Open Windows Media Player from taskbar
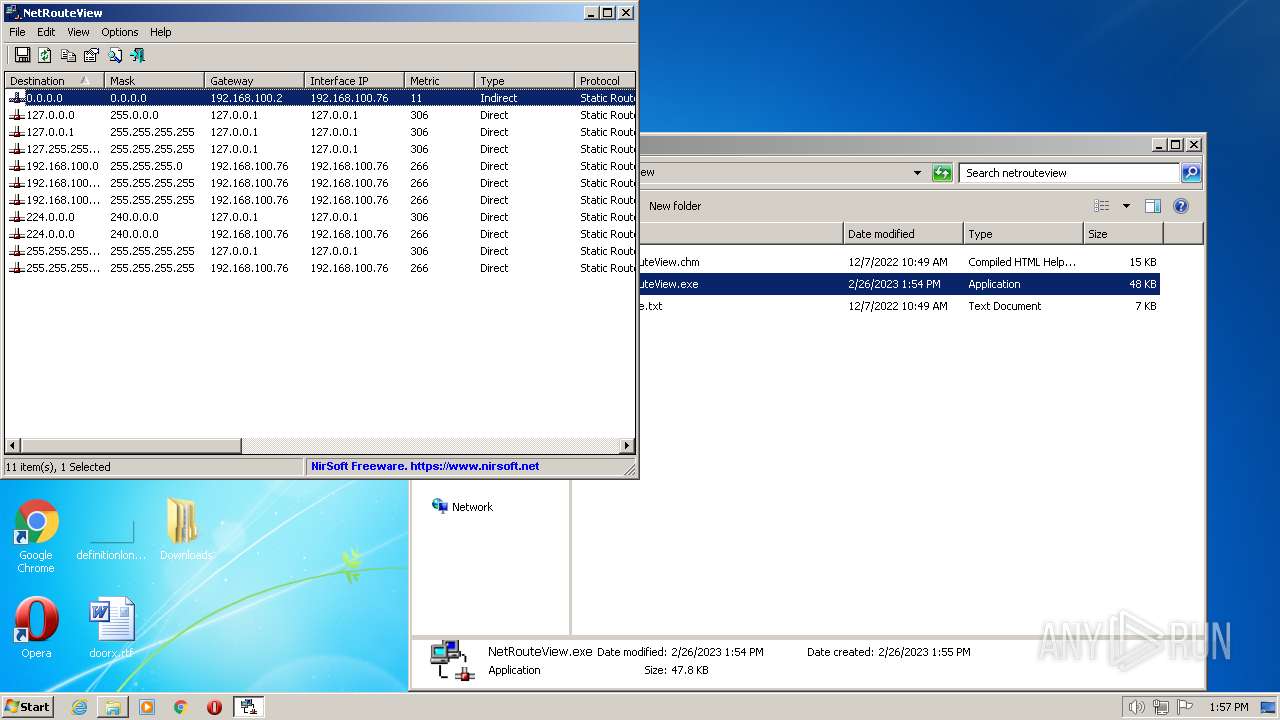1280x720 pixels. click(x=147, y=707)
